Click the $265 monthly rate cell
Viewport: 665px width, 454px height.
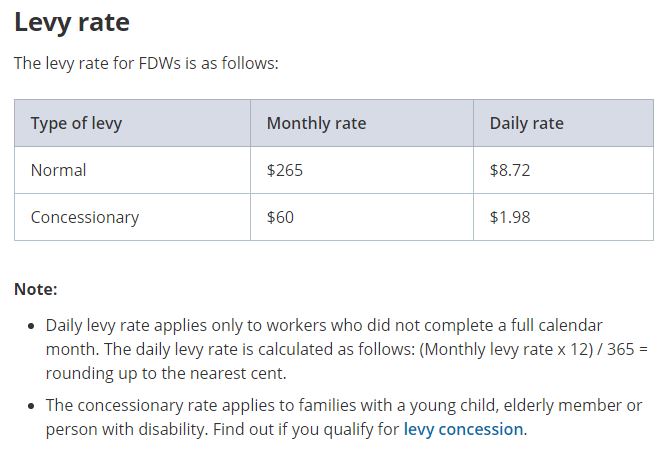(x=285, y=170)
